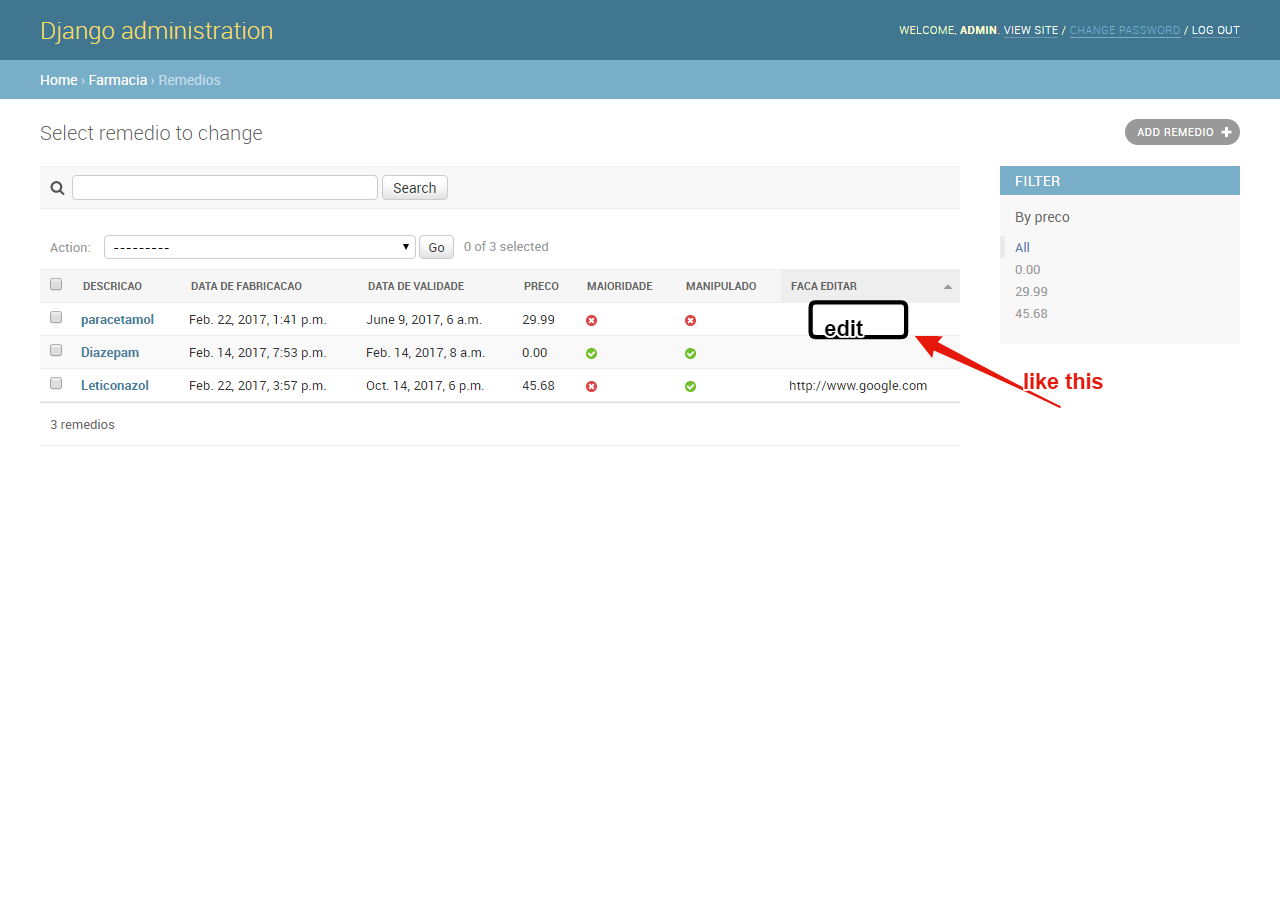Image resolution: width=1280 pixels, height=918 pixels.
Task: Click the Add Remedio button
Action: [1182, 132]
